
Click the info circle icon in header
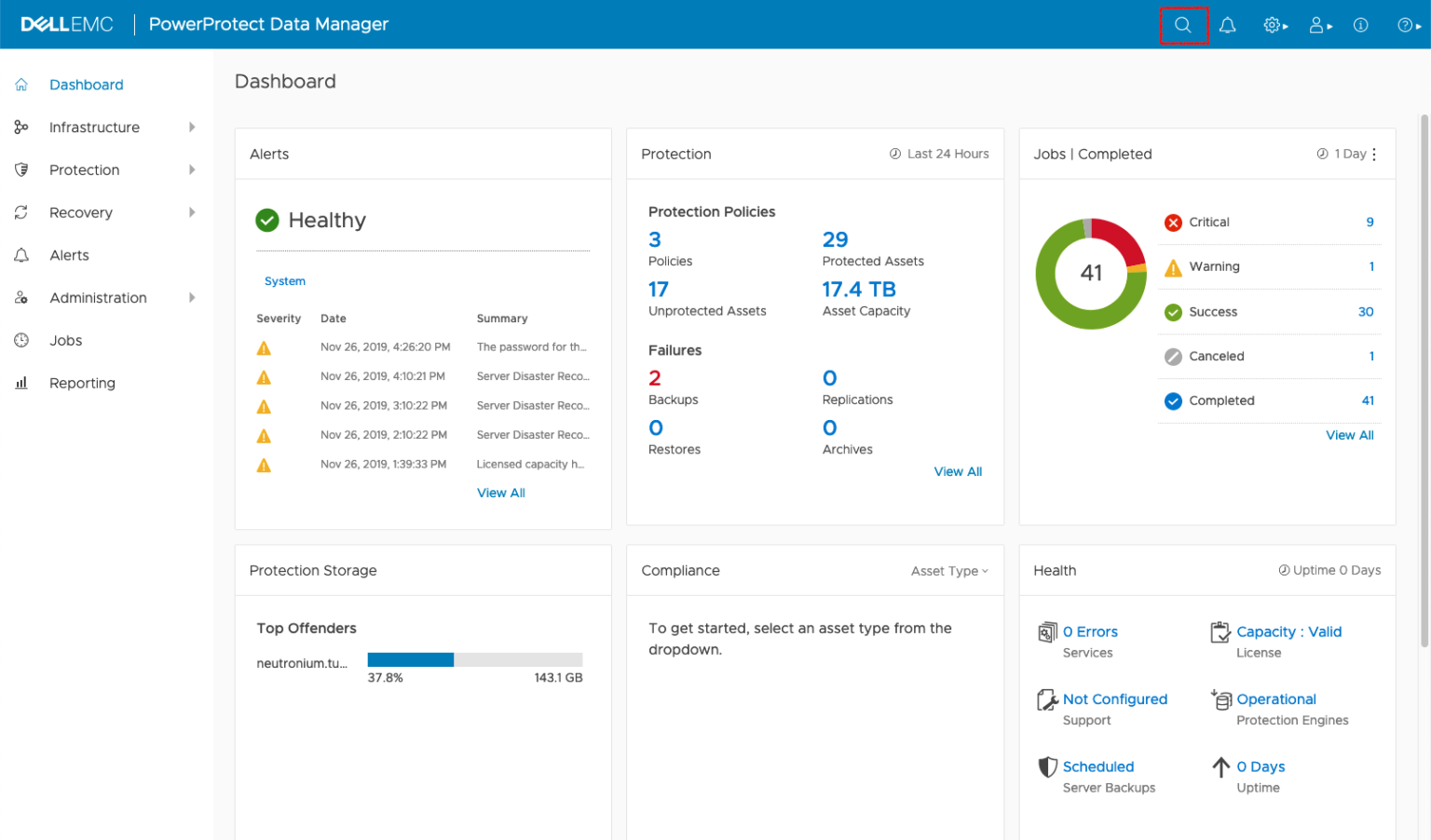(x=1360, y=25)
